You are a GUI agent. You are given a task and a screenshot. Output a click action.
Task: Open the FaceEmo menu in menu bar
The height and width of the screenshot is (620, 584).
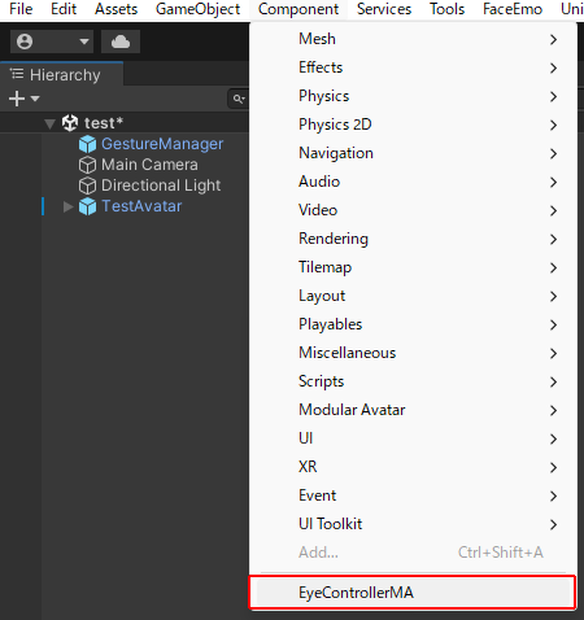point(512,9)
